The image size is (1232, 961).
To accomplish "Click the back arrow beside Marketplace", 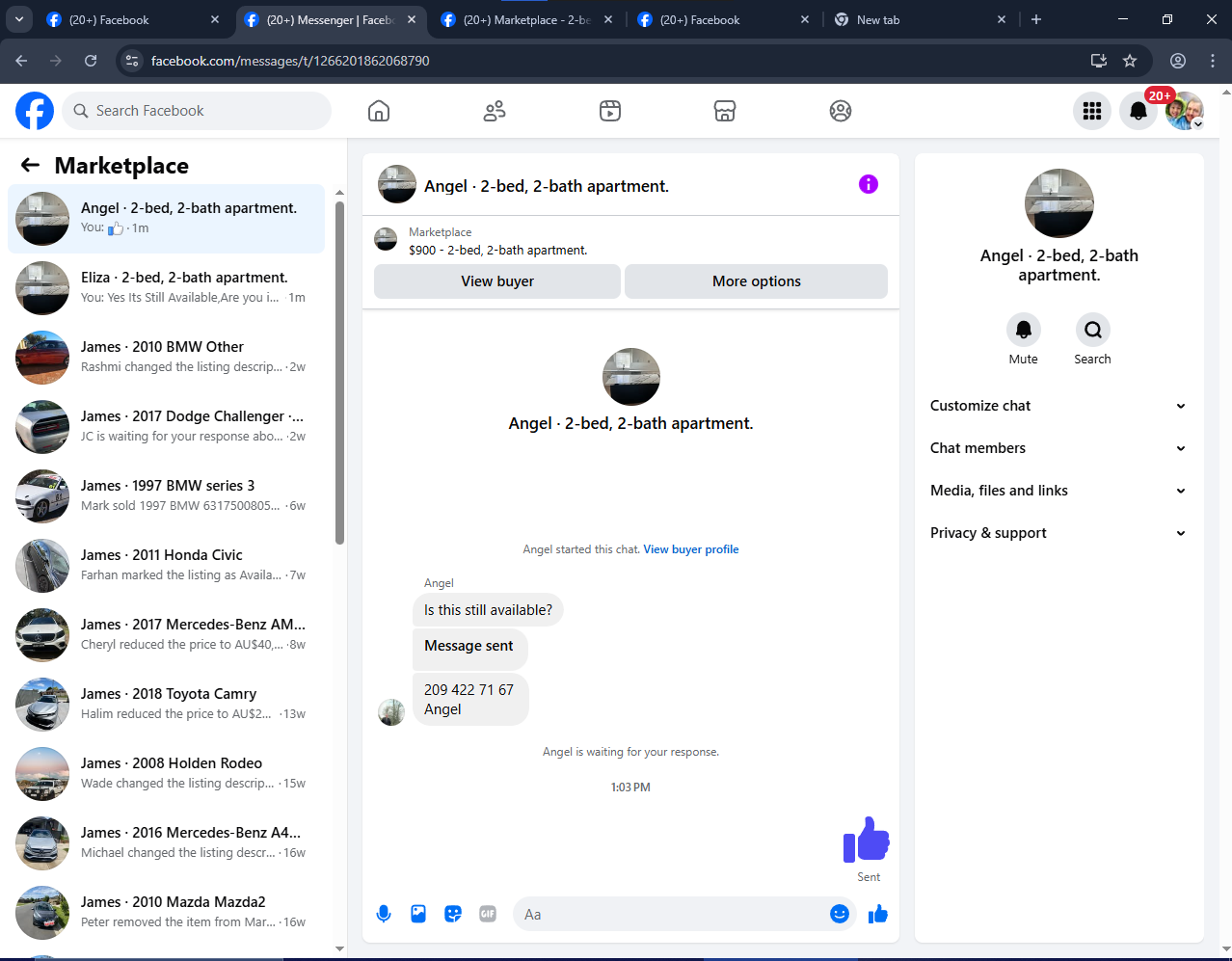I will [x=31, y=165].
